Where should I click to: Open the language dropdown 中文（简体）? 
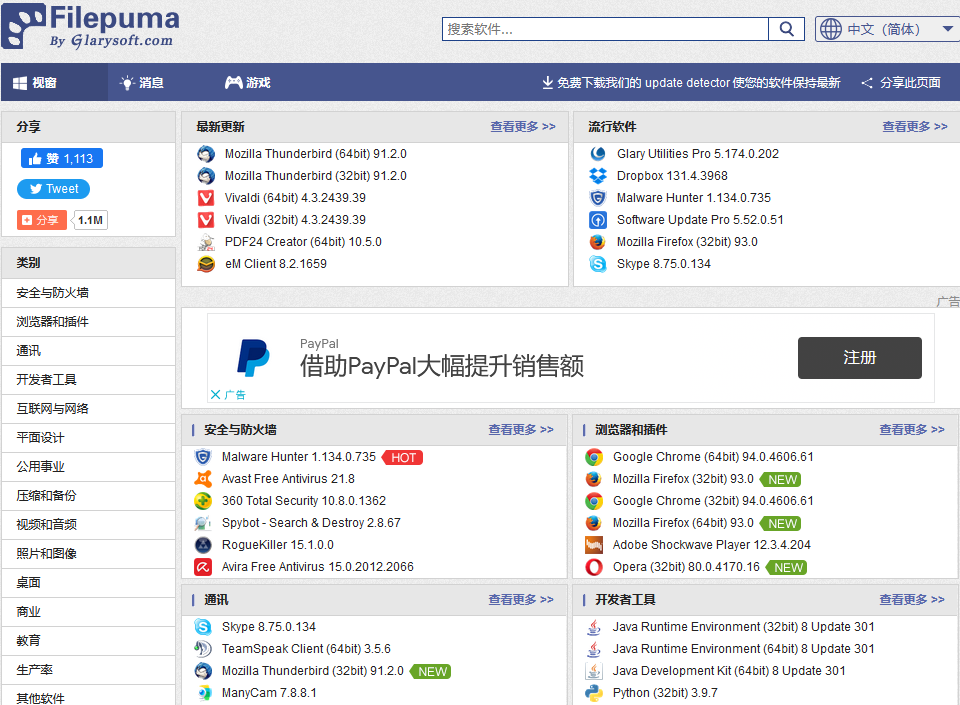click(x=887, y=29)
